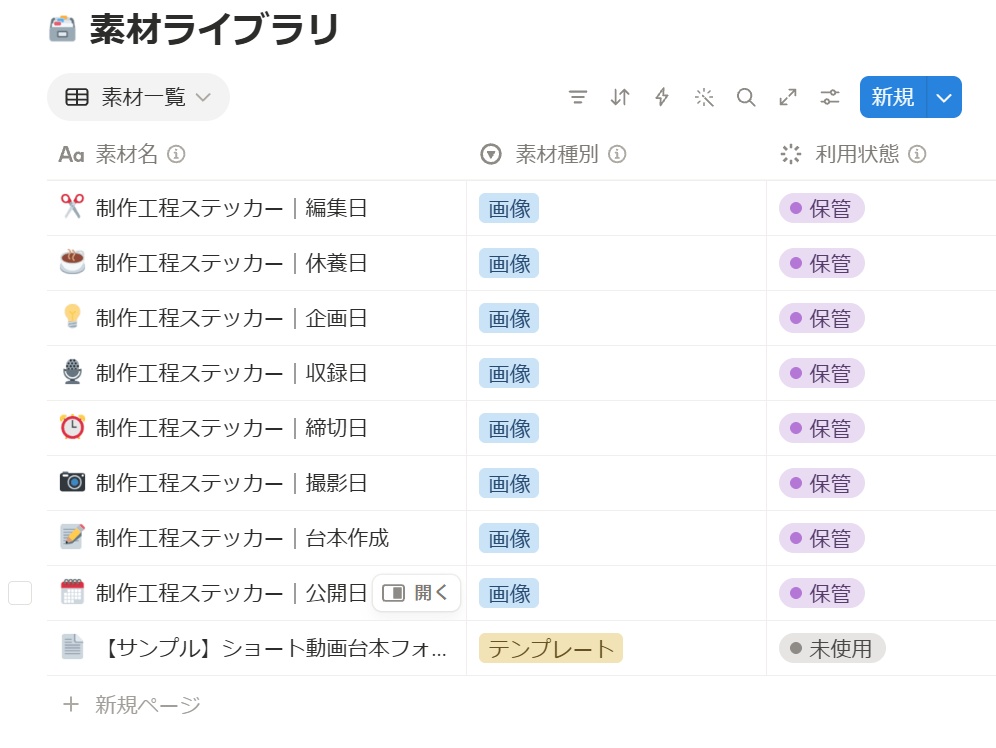Viewport: 996px width, 748px height.
Task: Open the lightning bolt automations icon
Action: tap(662, 97)
